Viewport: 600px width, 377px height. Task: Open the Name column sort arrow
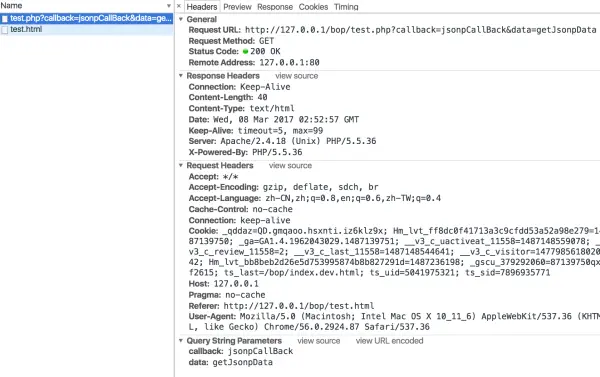(168, 6)
